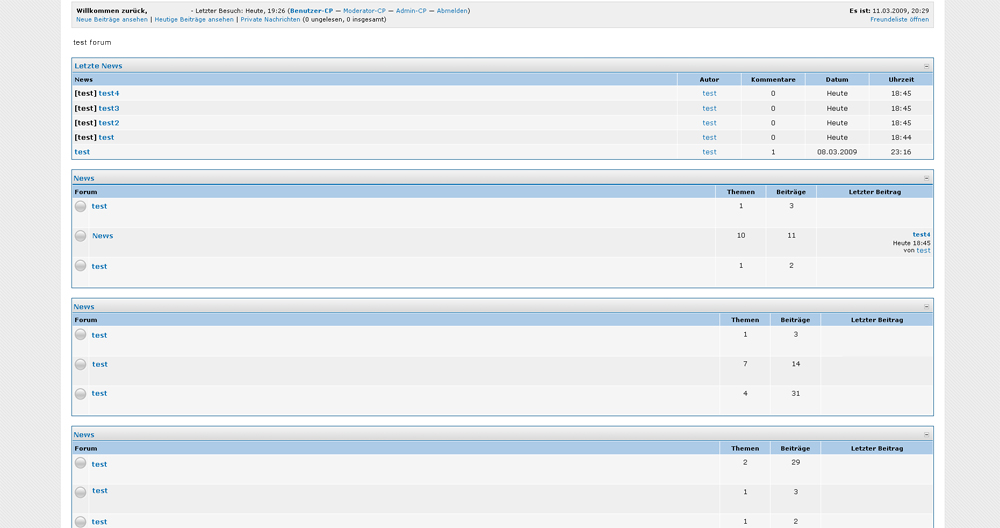Viewport: 1000px width, 528px height.
Task: Open the Letzte News header title link
Action: coord(98,66)
